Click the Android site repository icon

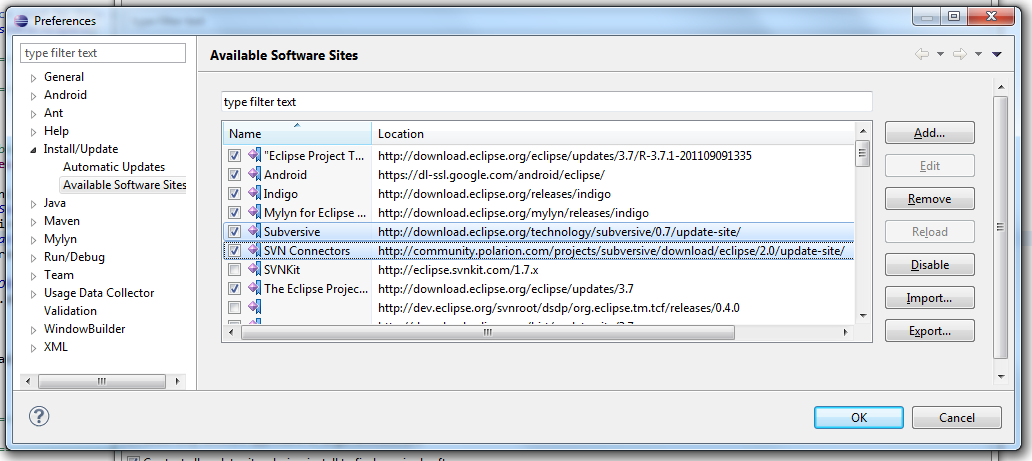pyautogui.click(x=254, y=175)
